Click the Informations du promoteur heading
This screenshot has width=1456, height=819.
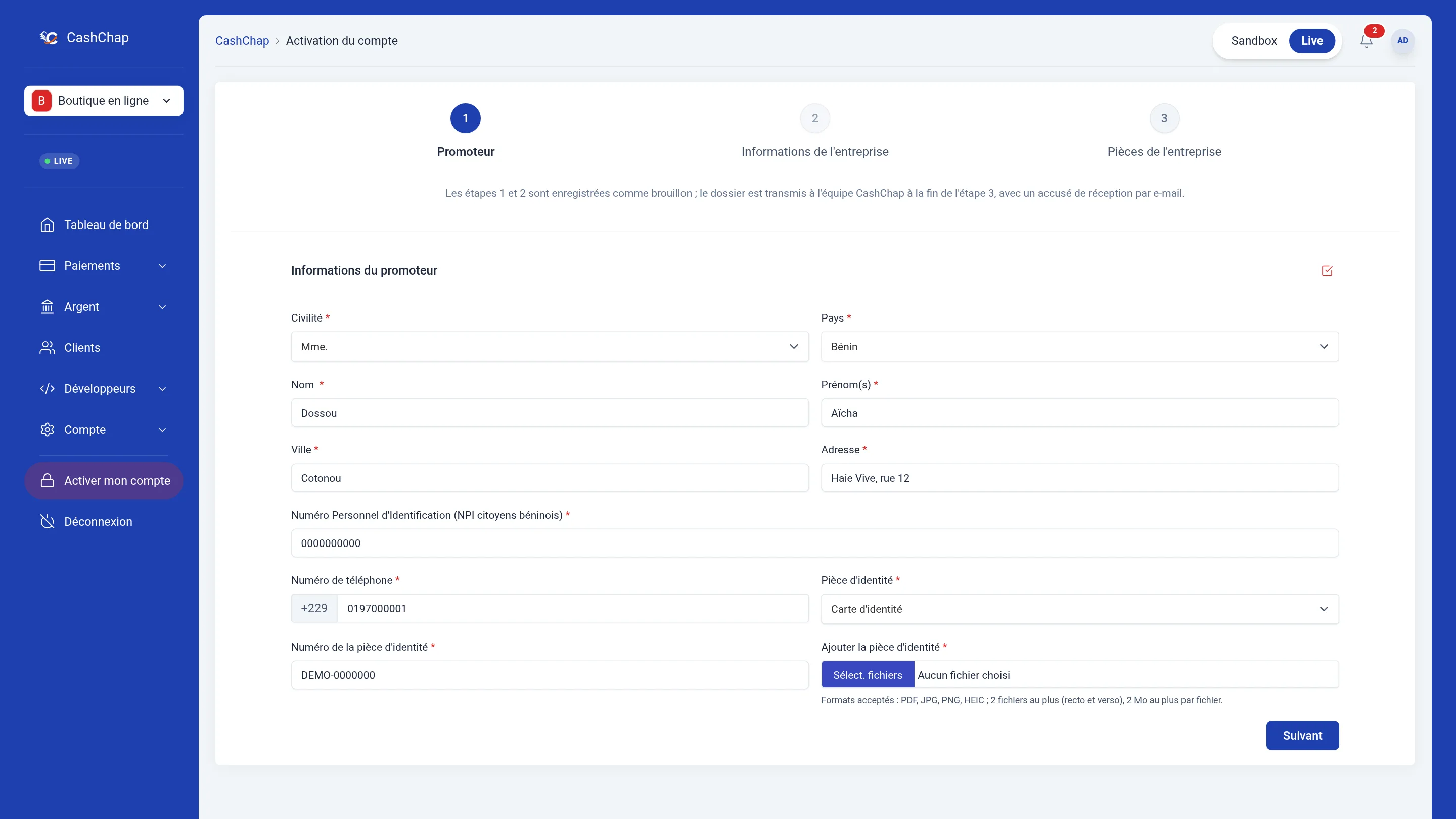364,271
